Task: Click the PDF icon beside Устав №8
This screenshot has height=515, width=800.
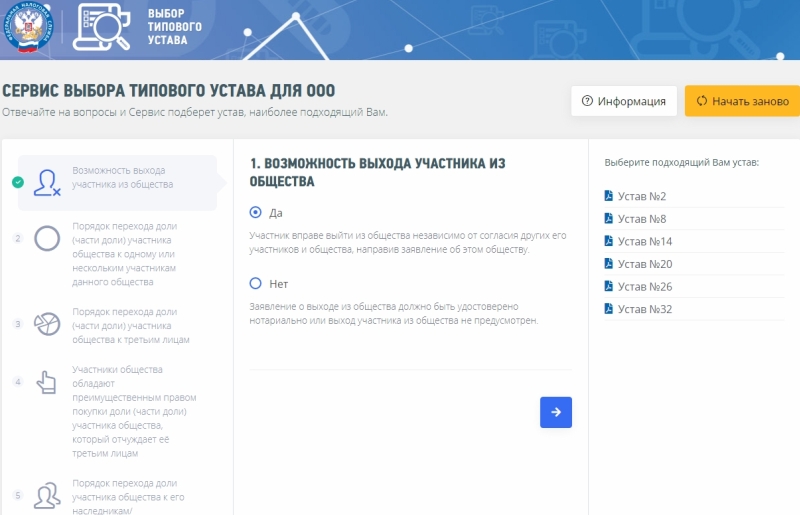Action: 608,218
